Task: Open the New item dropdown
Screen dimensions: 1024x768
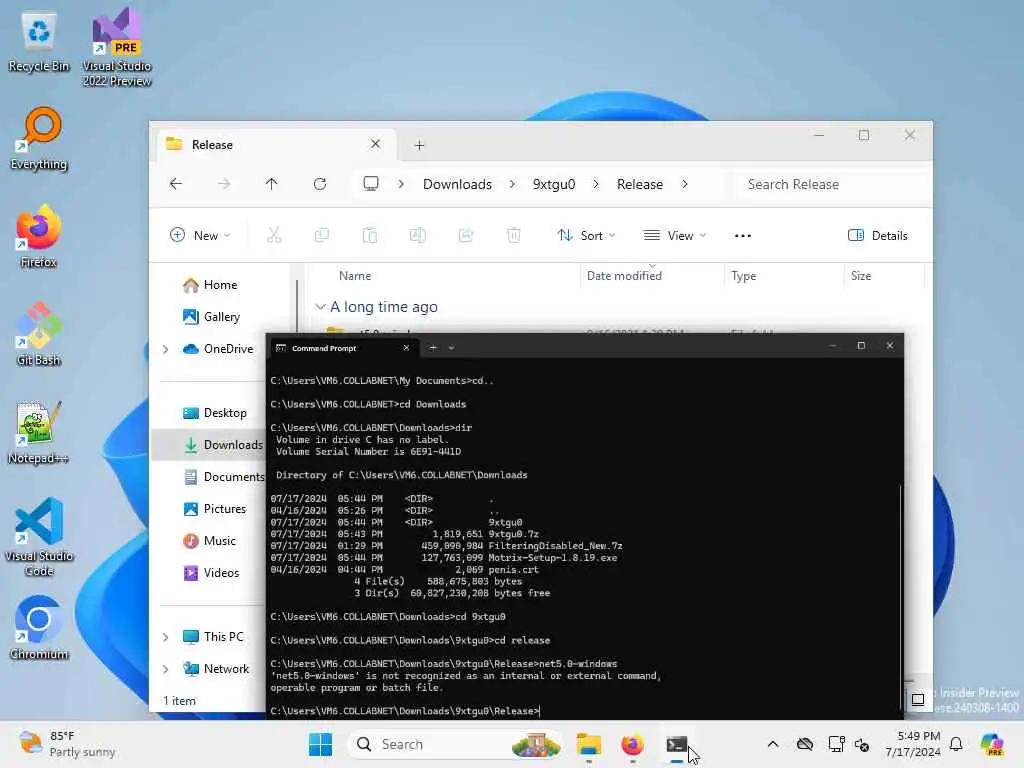Action: tap(200, 235)
